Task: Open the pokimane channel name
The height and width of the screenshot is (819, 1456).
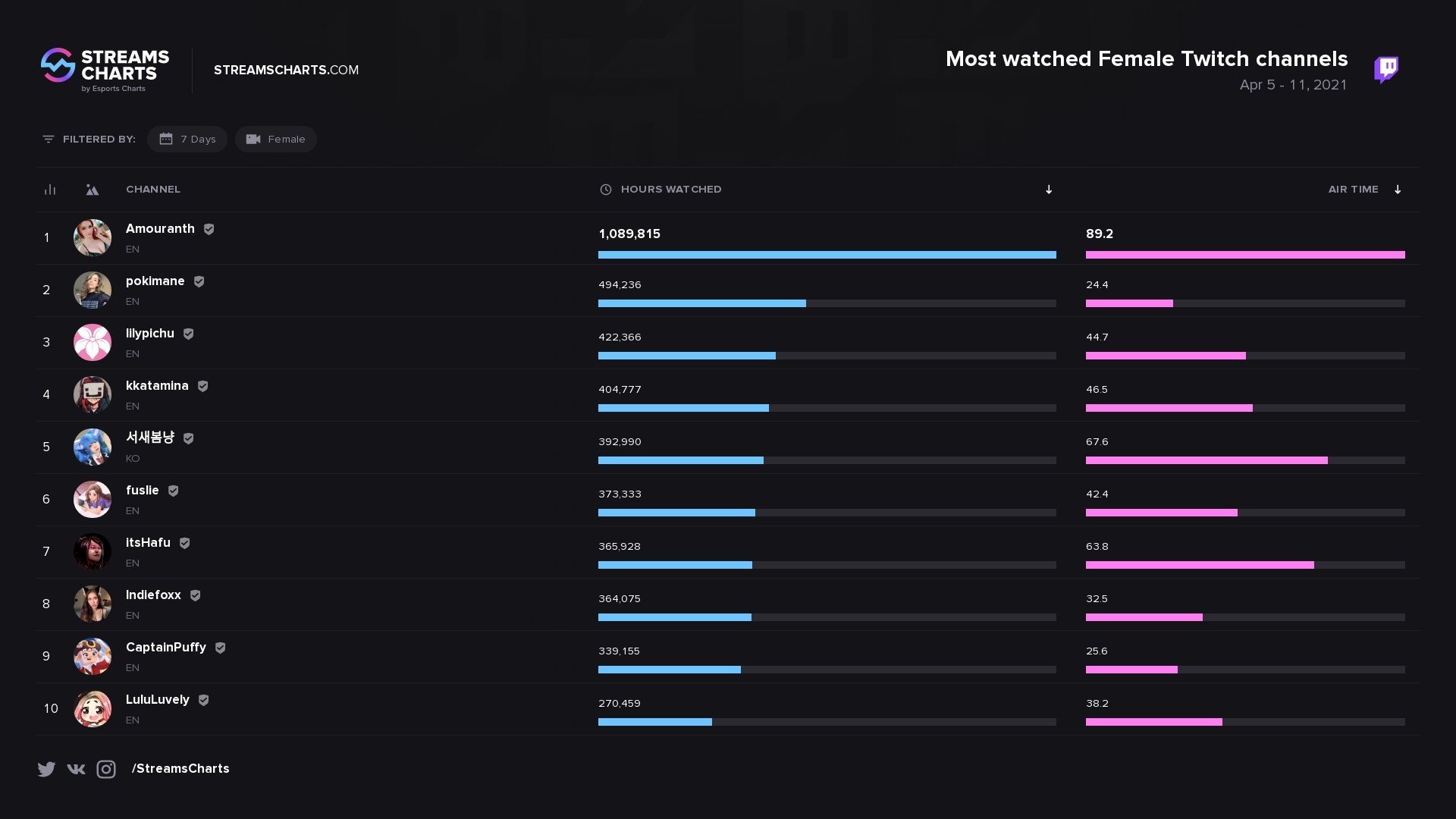Action: tap(155, 281)
